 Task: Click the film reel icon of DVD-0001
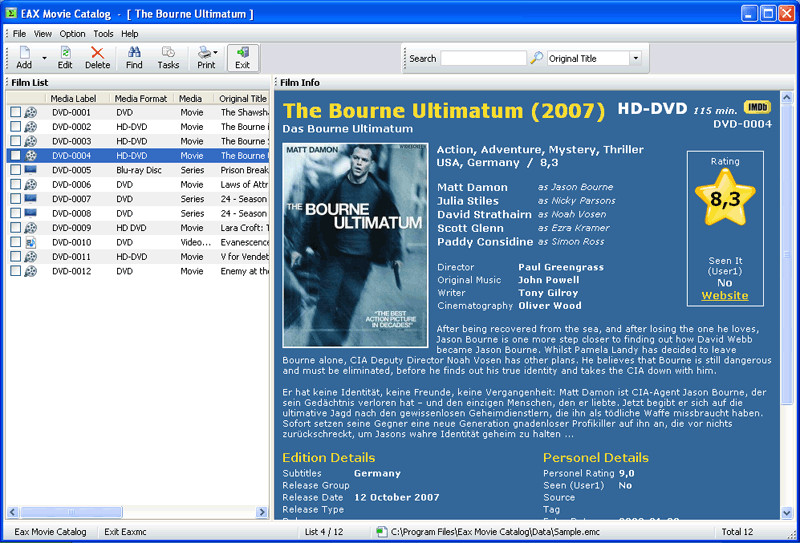click(31, 112)
